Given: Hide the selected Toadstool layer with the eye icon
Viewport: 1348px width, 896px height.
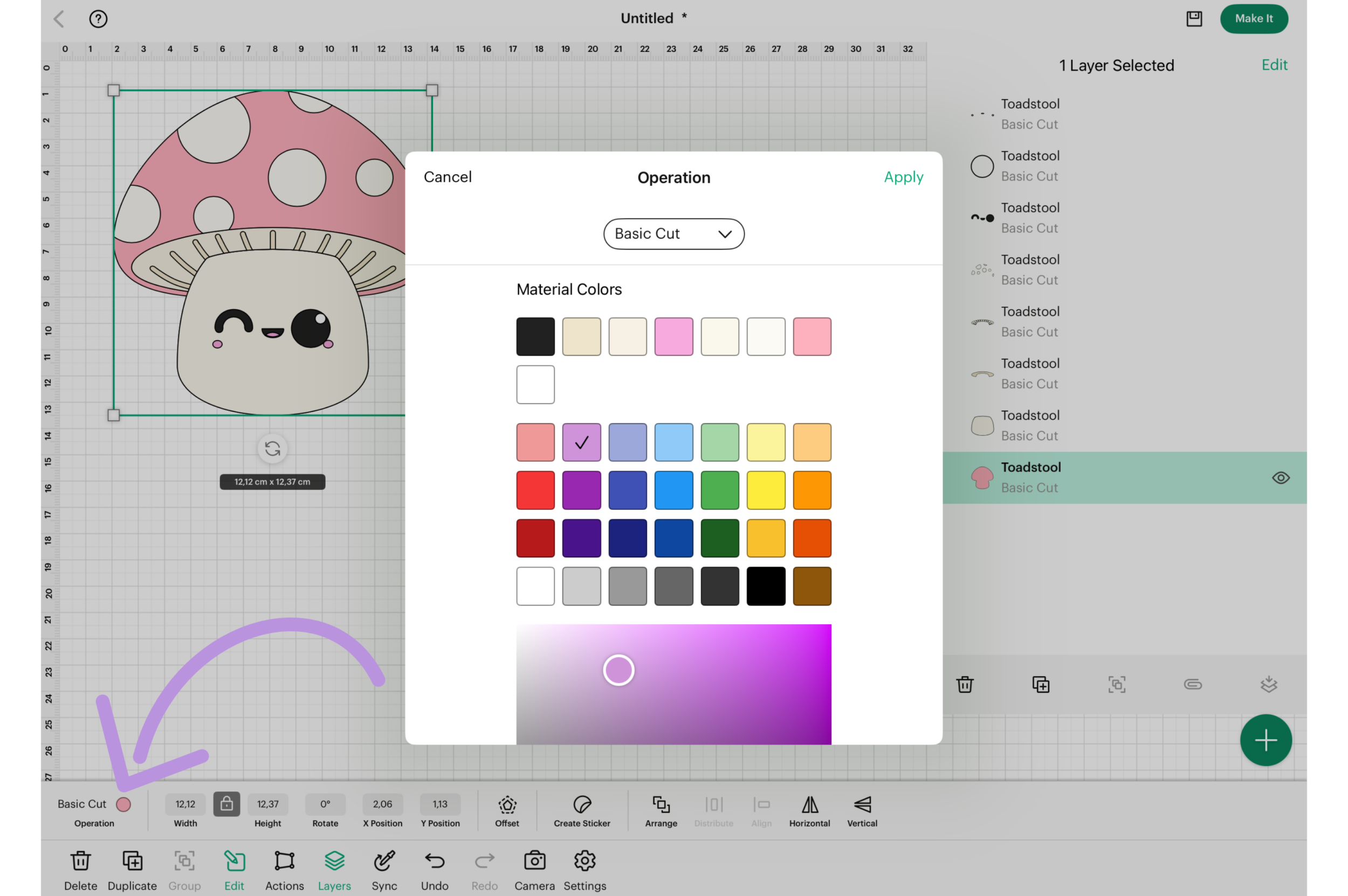Looking at the screenshot, I should click(1281, 478).
